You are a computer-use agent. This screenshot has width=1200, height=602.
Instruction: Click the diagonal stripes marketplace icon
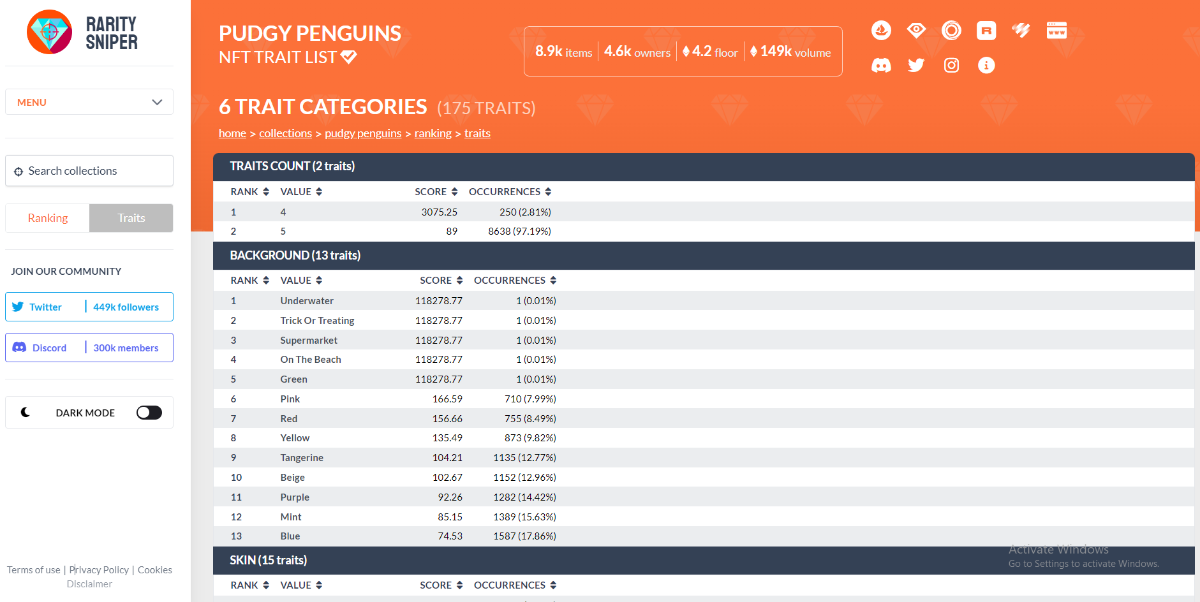click(1021, 30)
